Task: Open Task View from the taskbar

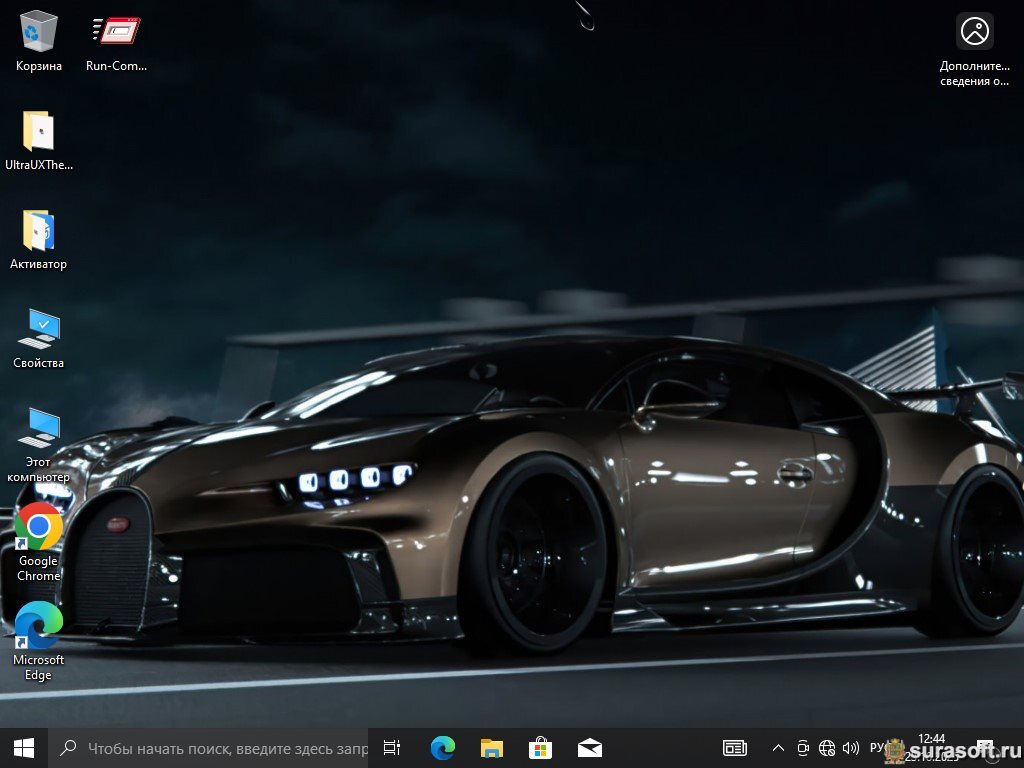Action: [392, 748]
